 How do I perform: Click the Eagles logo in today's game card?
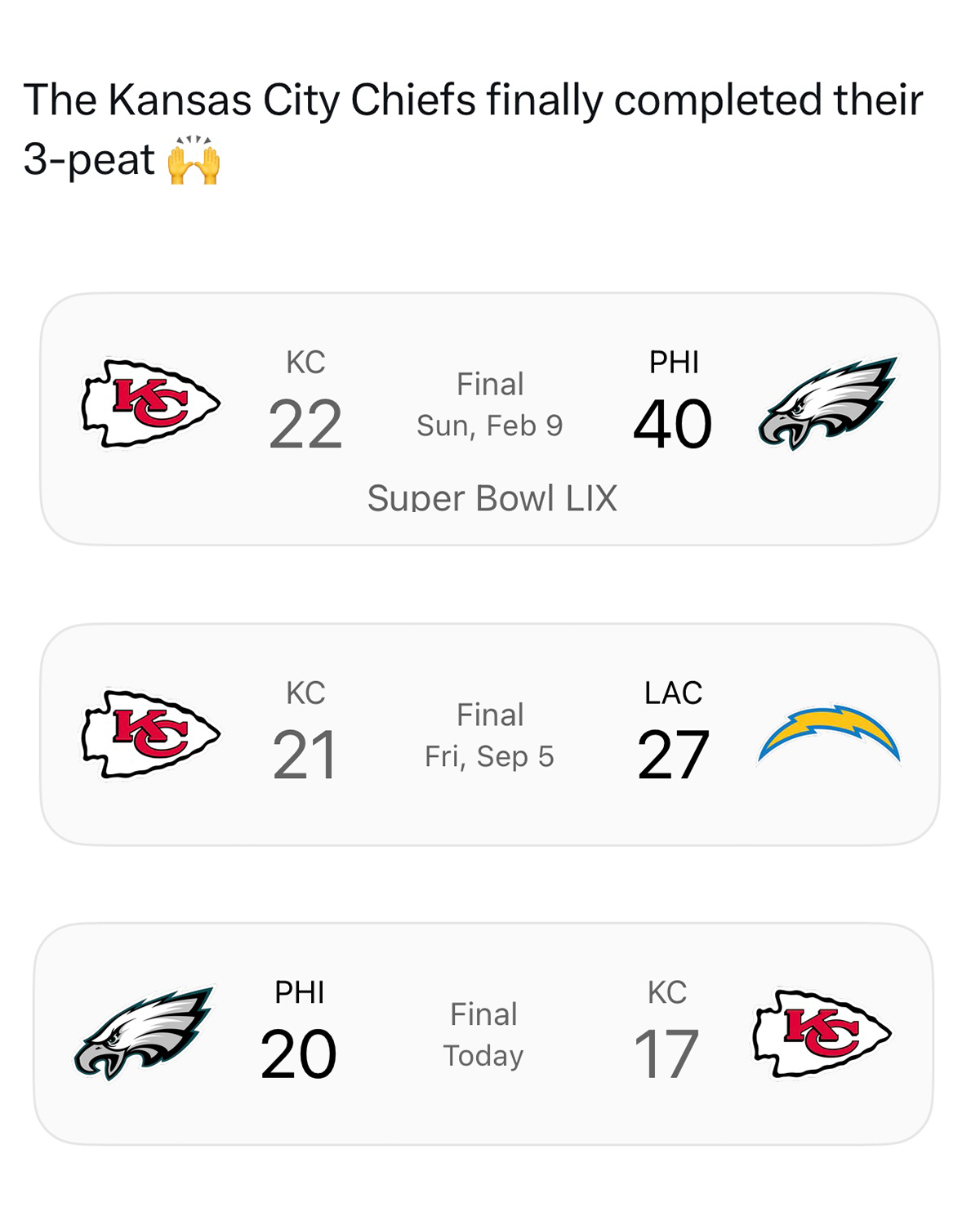[x=144, y=1033]
